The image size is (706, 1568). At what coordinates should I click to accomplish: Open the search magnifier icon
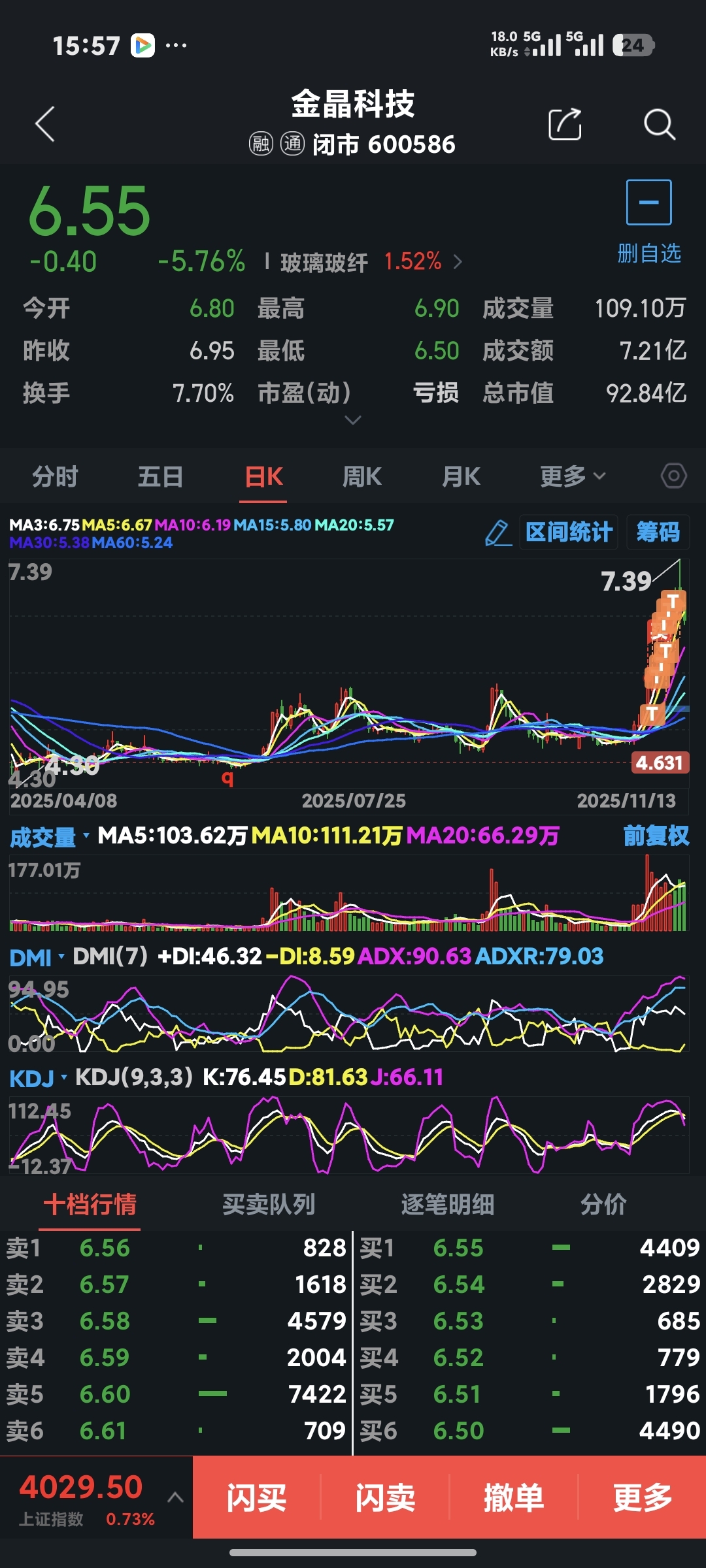[659, 124]
